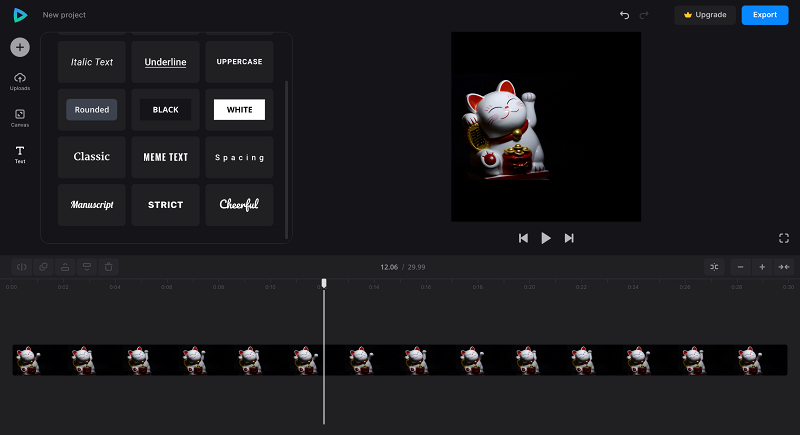The image size is (800, 435).
Task: Click the Duplicate clip tool
Action: 43,267
